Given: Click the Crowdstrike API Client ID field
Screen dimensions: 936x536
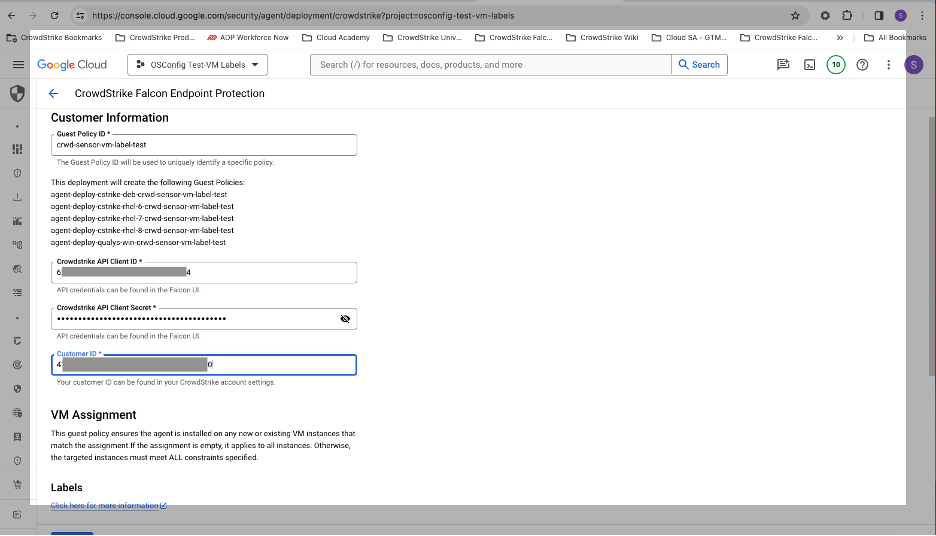Looking at the screenshot, I should click(204, 272).
